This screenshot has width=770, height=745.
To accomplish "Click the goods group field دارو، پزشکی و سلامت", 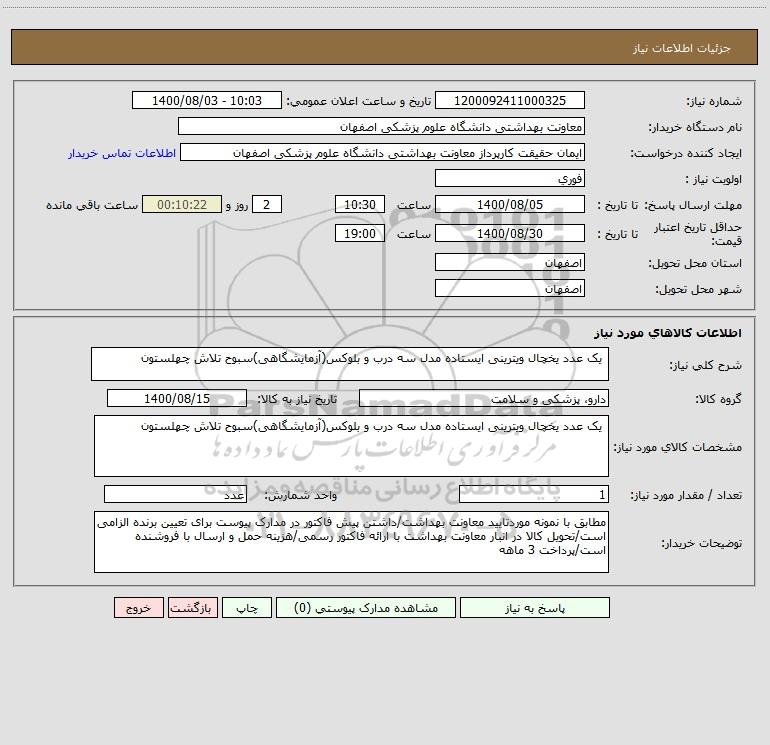I will tap(484, 398).
